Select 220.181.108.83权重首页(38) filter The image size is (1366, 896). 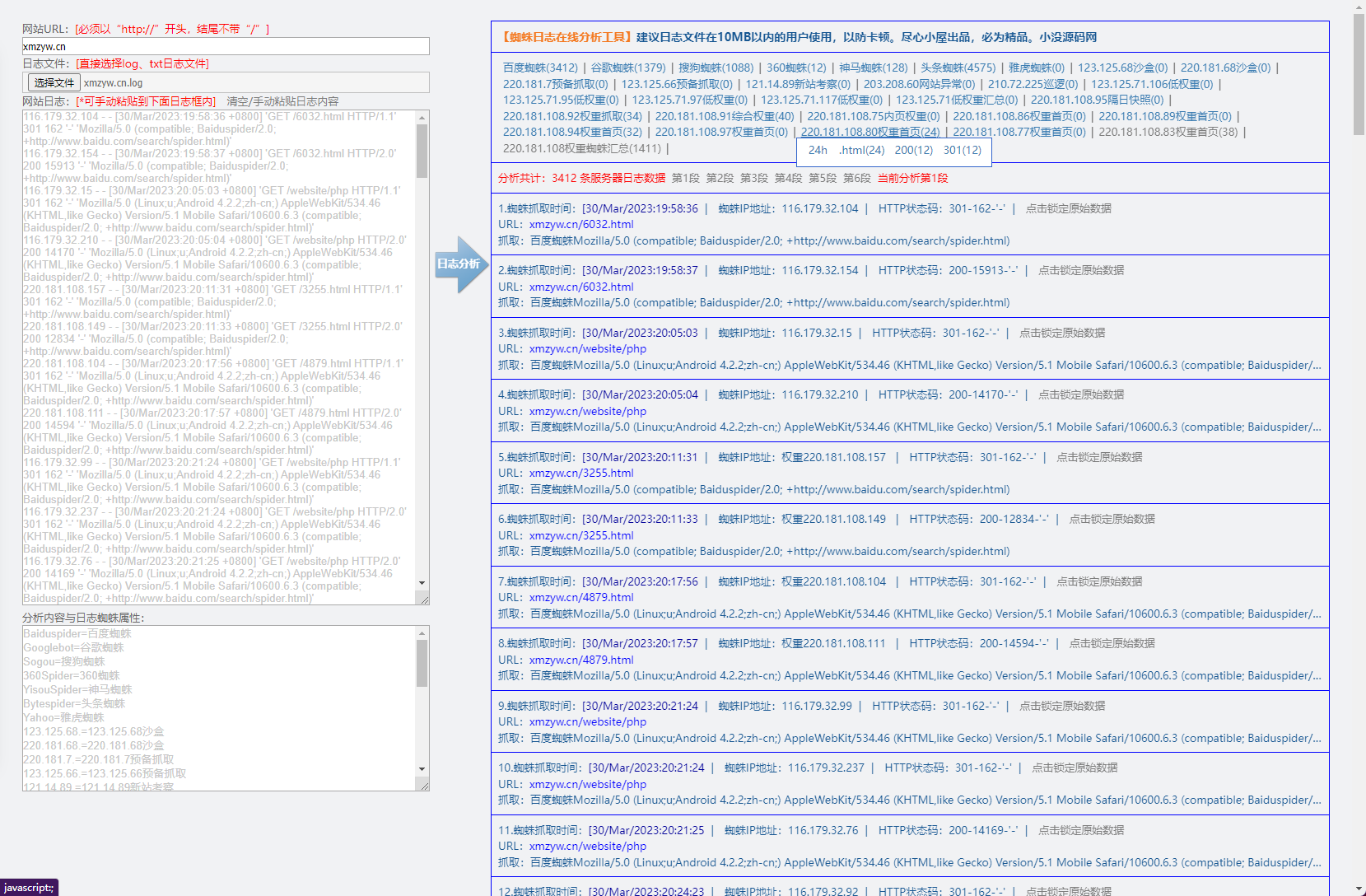pyautogui.click(x=1168, y=132)
